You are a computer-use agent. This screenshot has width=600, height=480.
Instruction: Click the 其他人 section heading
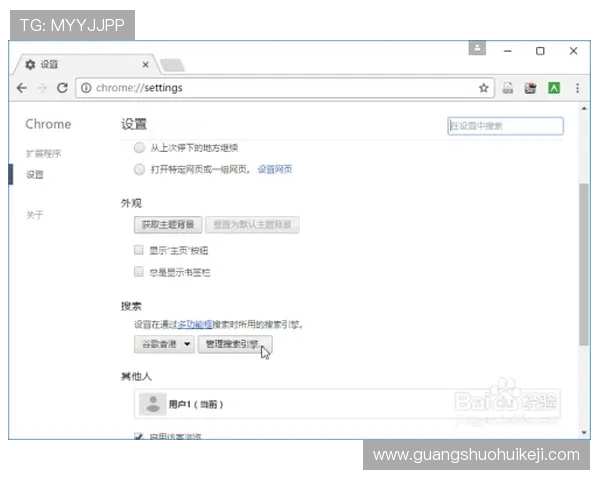tap(136, 376)
